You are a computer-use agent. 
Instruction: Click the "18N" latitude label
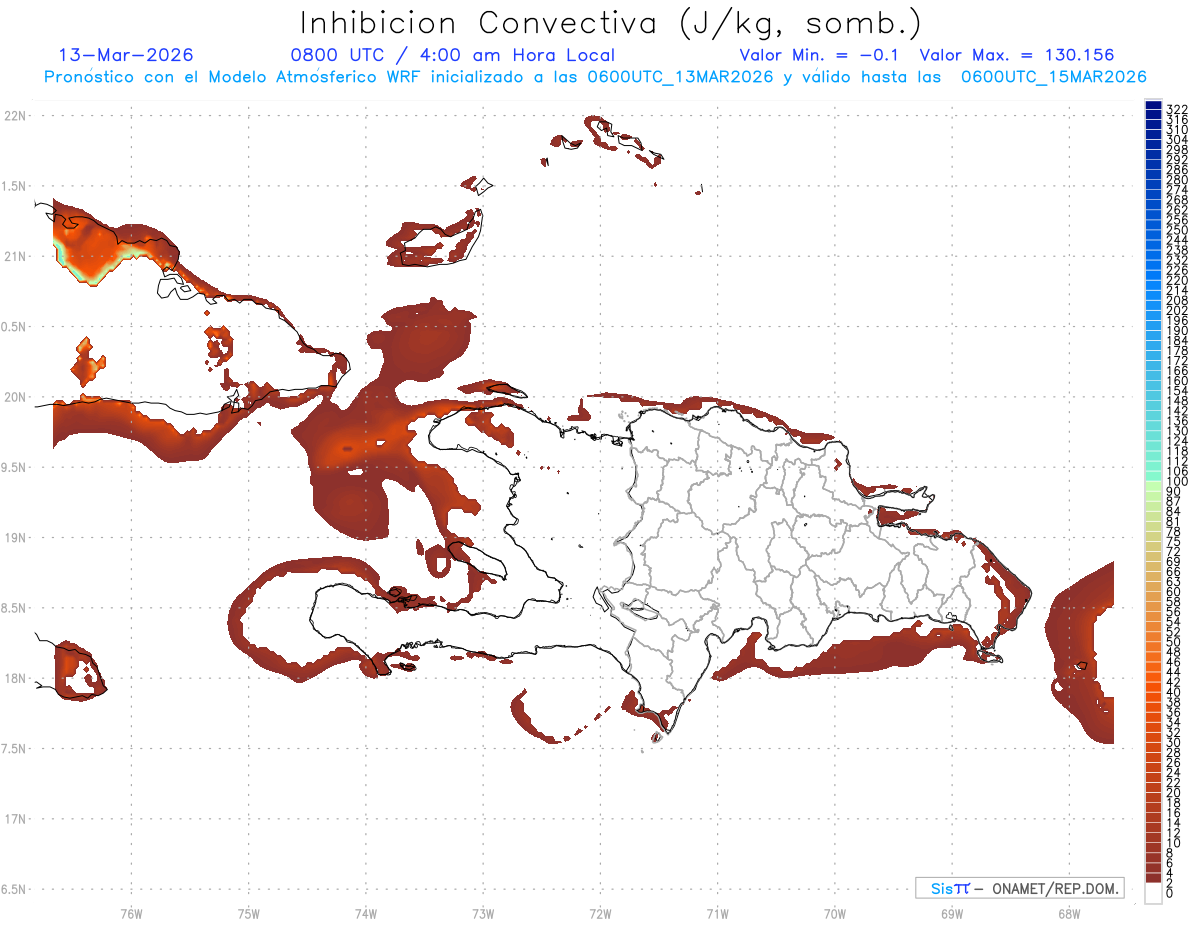pyautogui.click(x=15, y=678)
